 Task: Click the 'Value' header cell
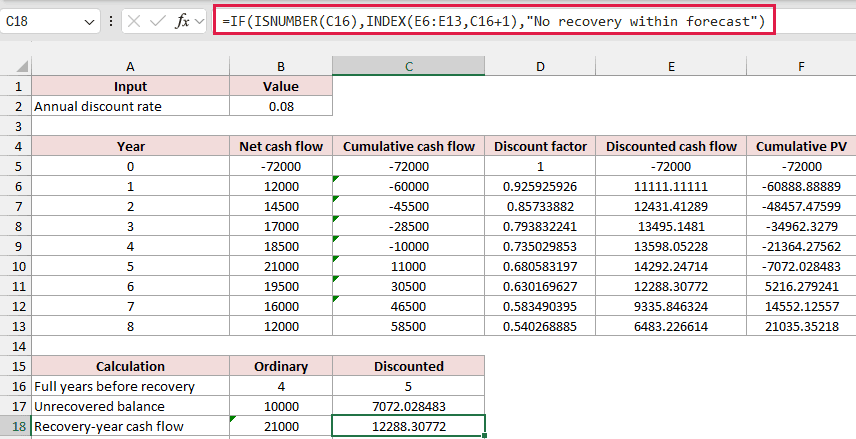[x=281, y=86]
